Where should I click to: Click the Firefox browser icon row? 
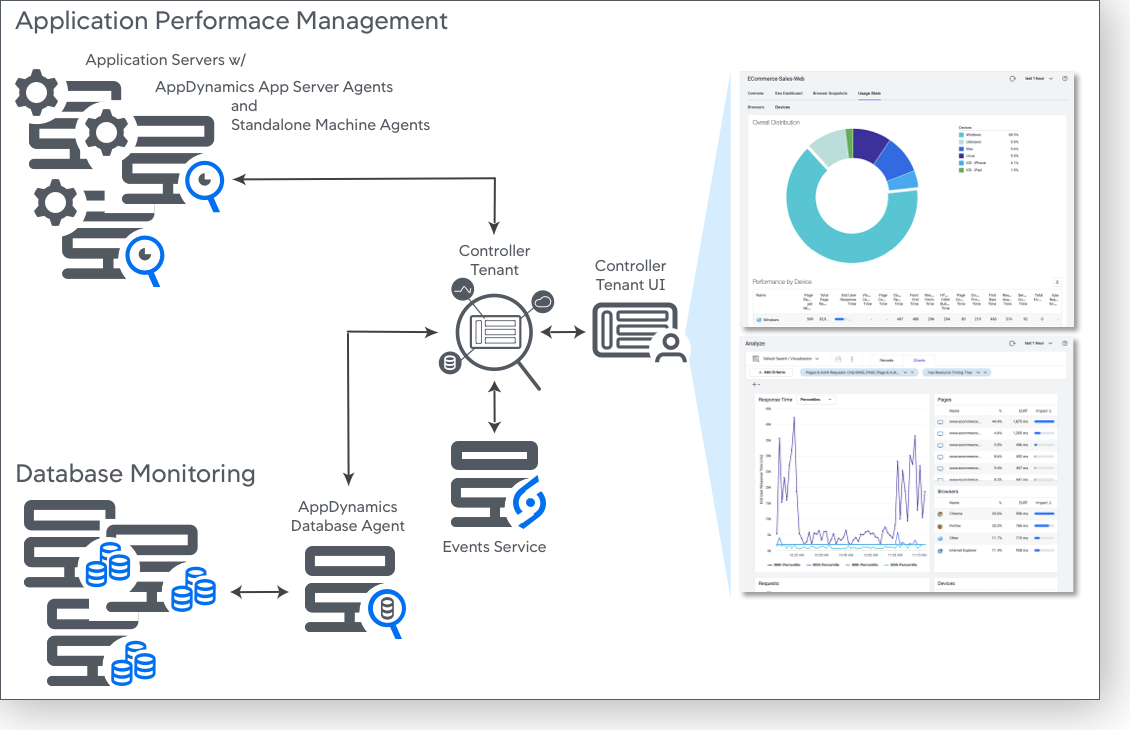[940, 526]
